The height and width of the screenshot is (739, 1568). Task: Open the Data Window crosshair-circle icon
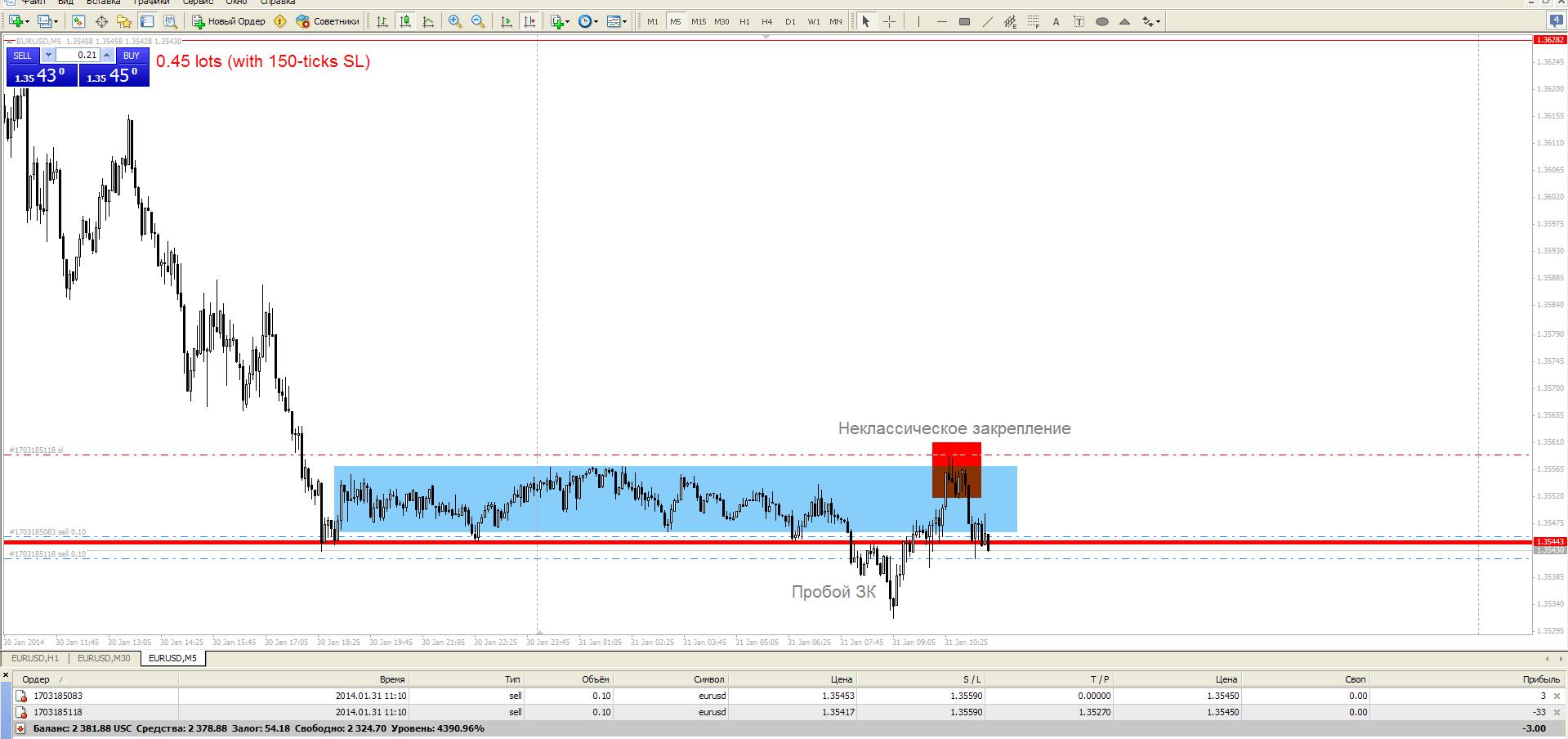(101, 22)
